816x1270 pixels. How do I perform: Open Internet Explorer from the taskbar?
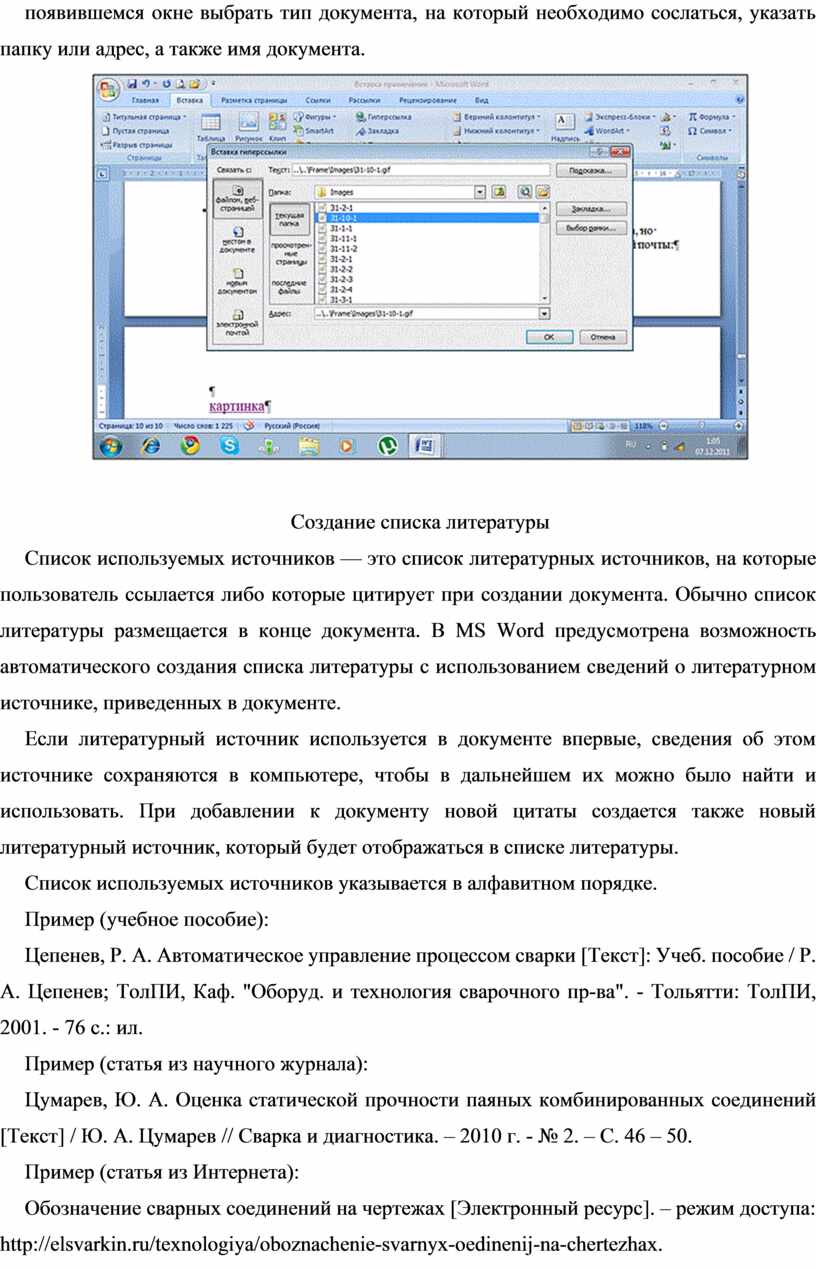coord(151,445)
